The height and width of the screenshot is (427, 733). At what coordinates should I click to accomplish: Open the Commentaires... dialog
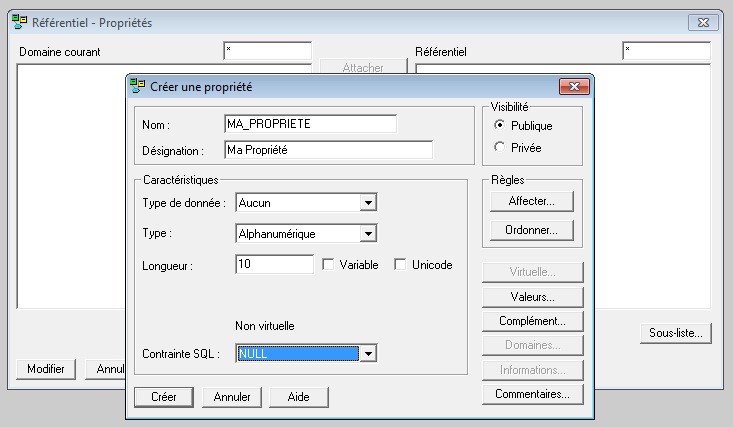(x=532, y=394)
